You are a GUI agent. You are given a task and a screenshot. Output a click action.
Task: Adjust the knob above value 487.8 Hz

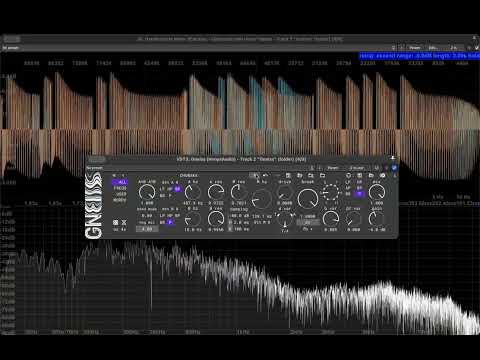pos(193,192)
